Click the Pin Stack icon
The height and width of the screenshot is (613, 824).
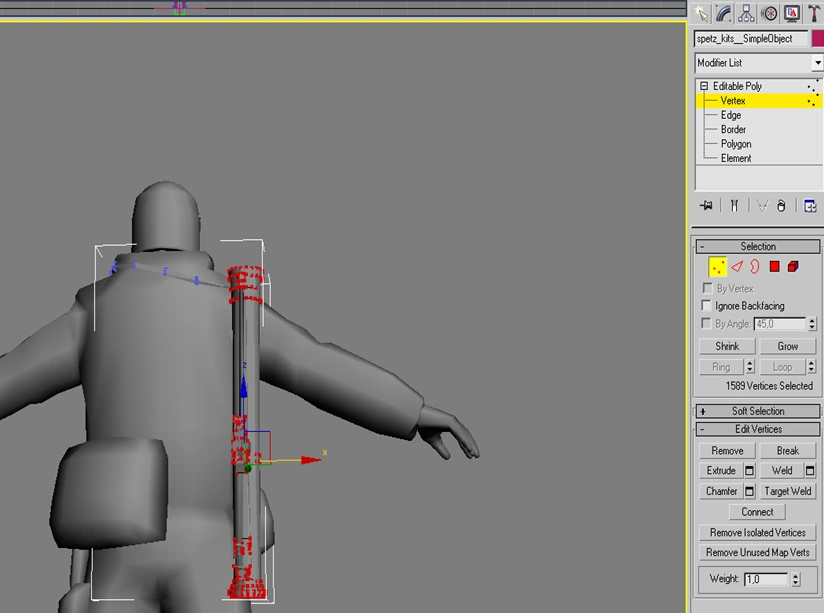click(706, 206)
